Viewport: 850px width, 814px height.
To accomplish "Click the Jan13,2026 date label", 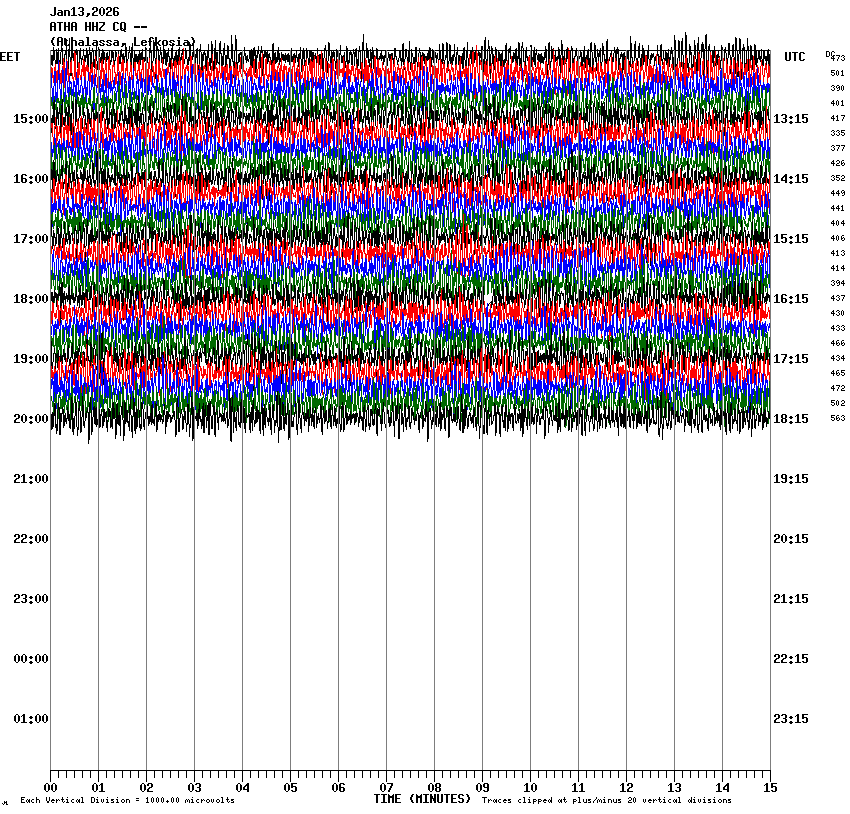I will (x=84, y=12).
